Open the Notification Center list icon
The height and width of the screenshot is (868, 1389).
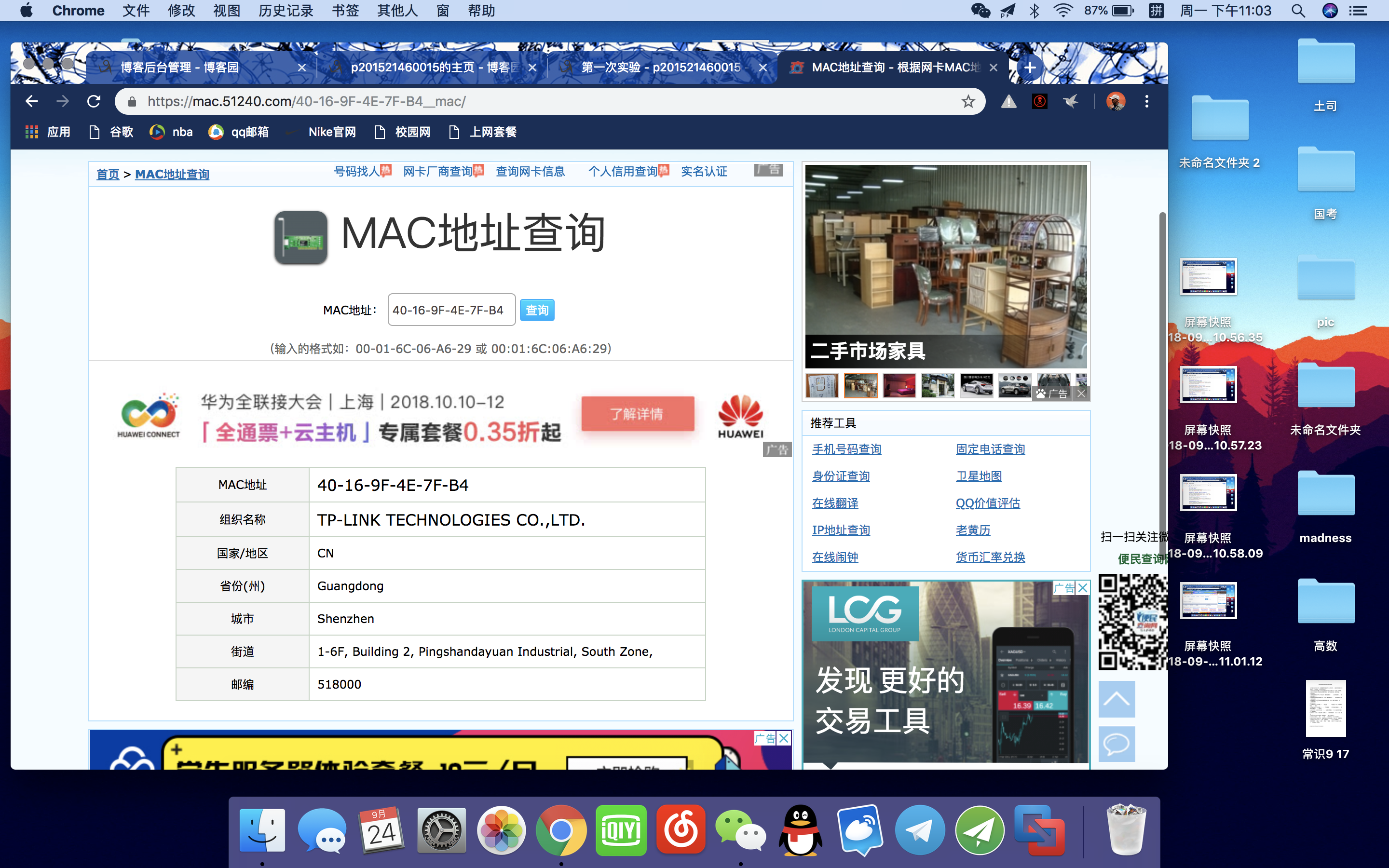[1358, 10]
